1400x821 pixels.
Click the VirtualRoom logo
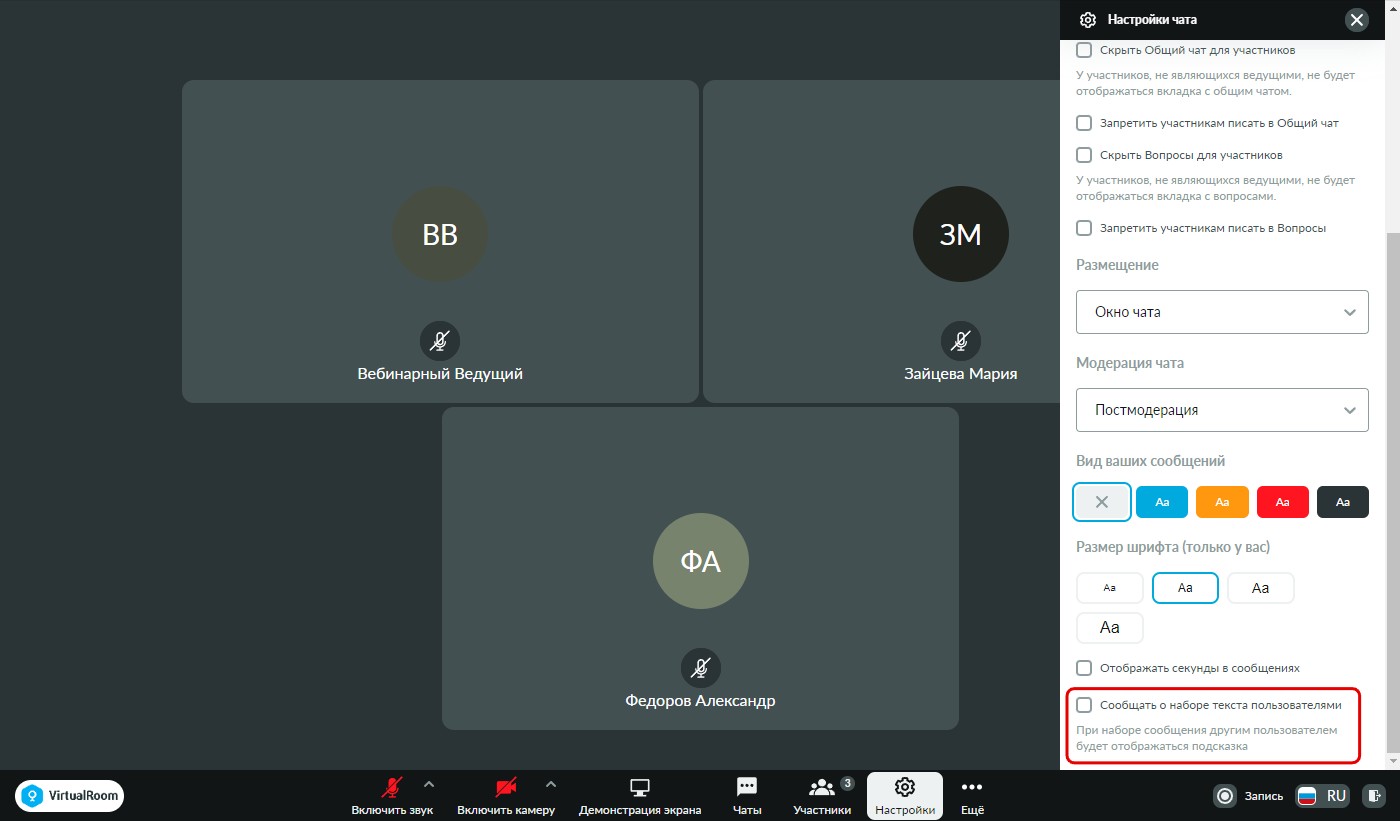[x=70, y=796]
